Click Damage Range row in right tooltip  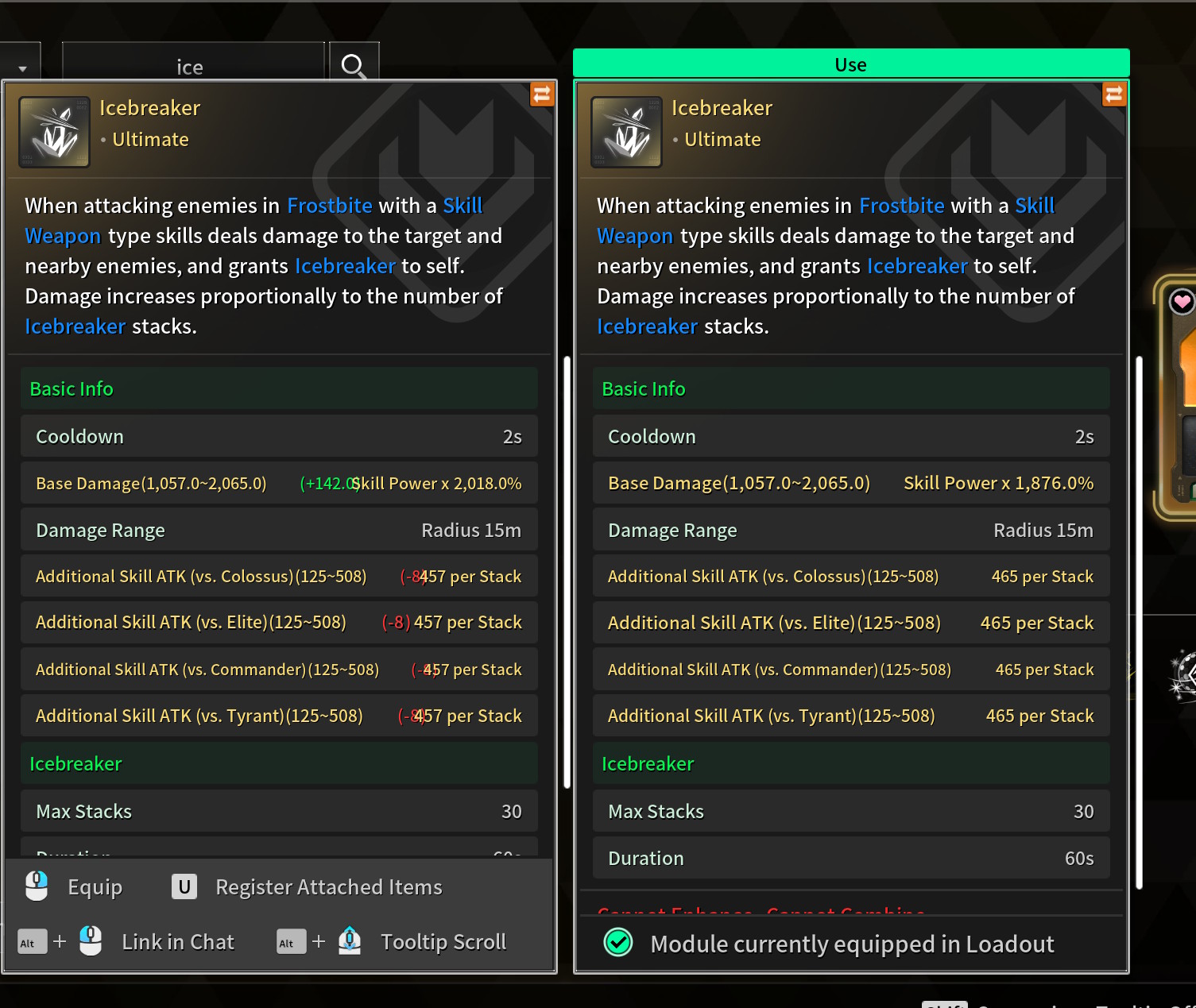851,530
